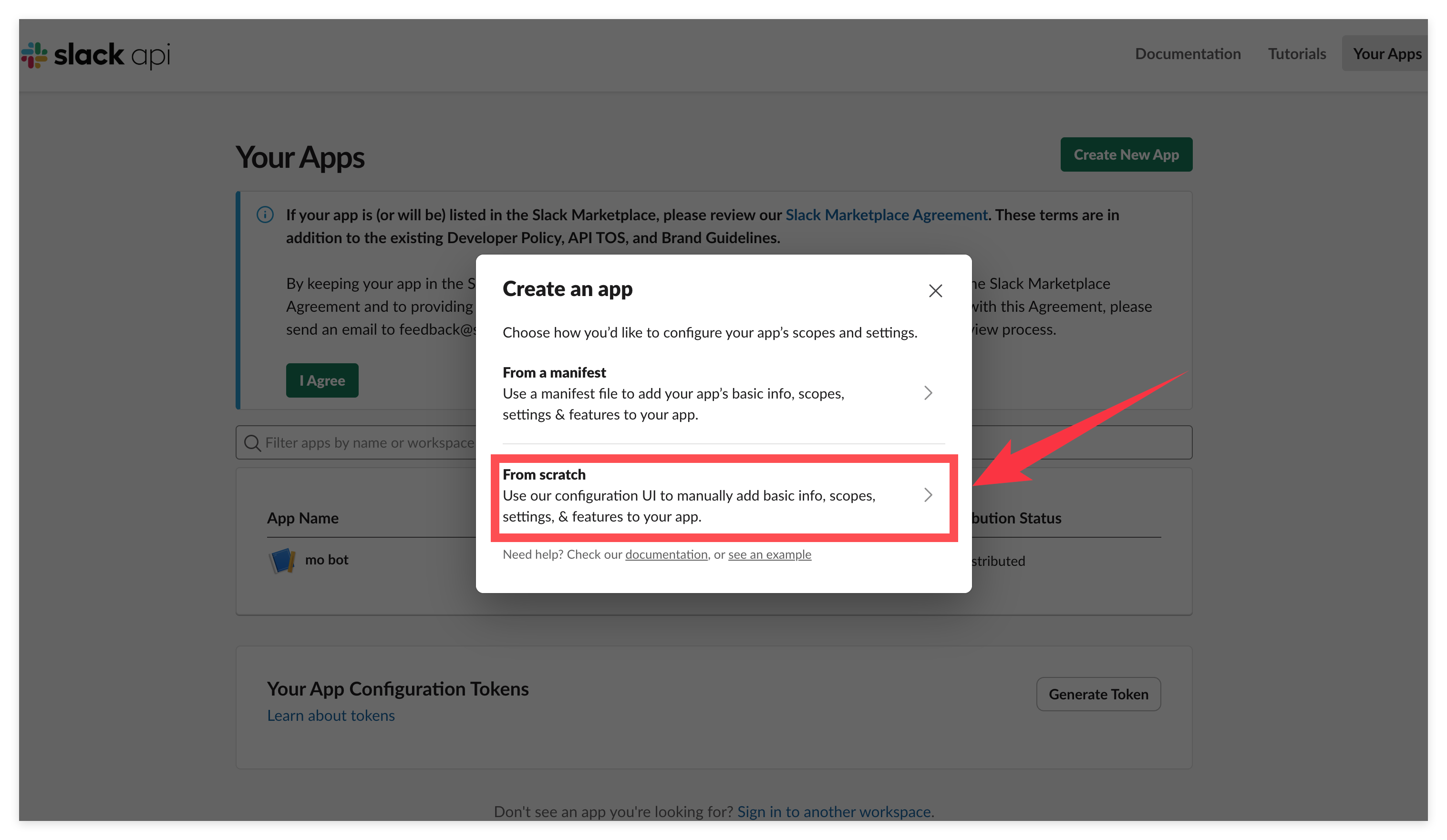Click the mo bot app icon

tap(282, 560)
